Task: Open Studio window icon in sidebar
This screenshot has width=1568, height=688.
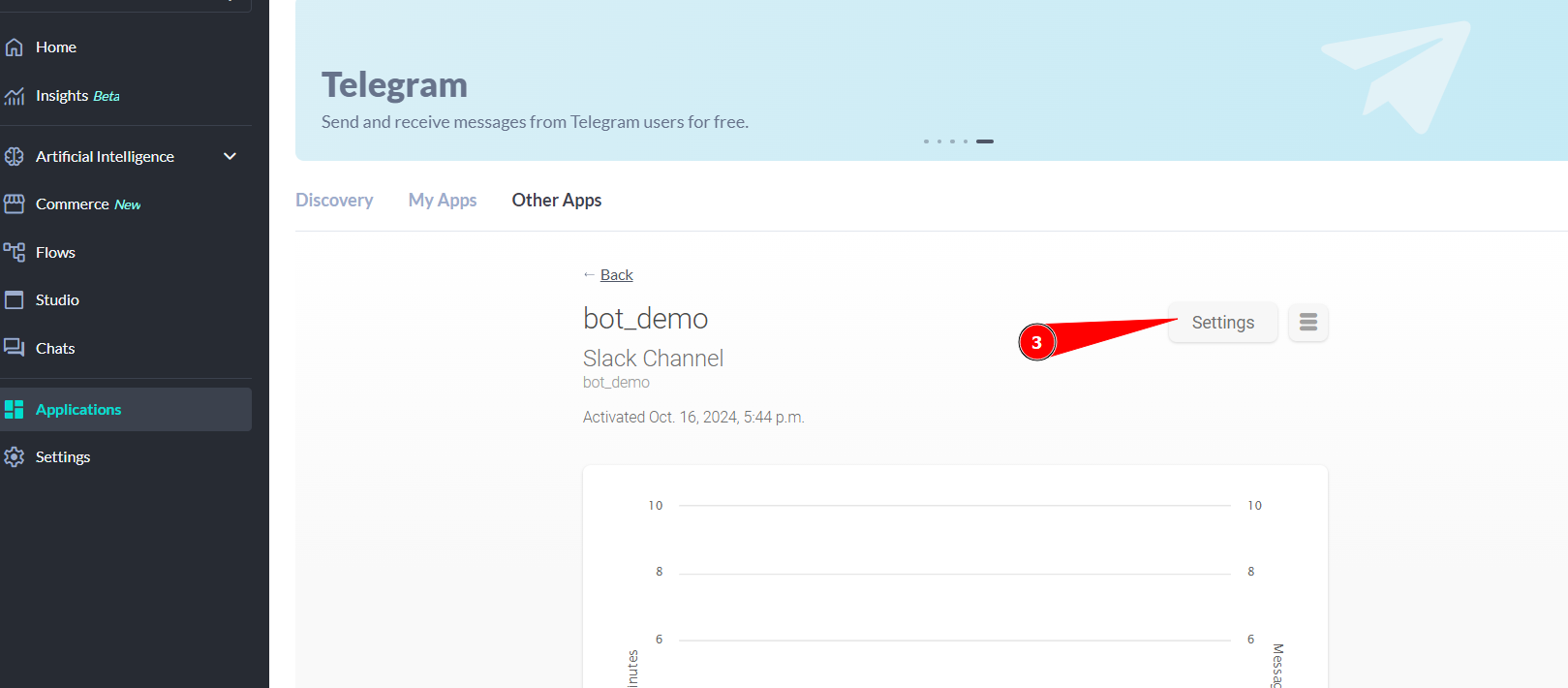Action: click(x=15, y=300)
